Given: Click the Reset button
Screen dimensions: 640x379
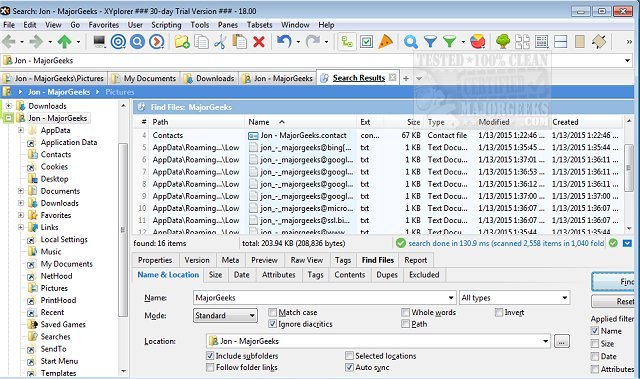Looking at the screenshot, I should click(614, 301).
